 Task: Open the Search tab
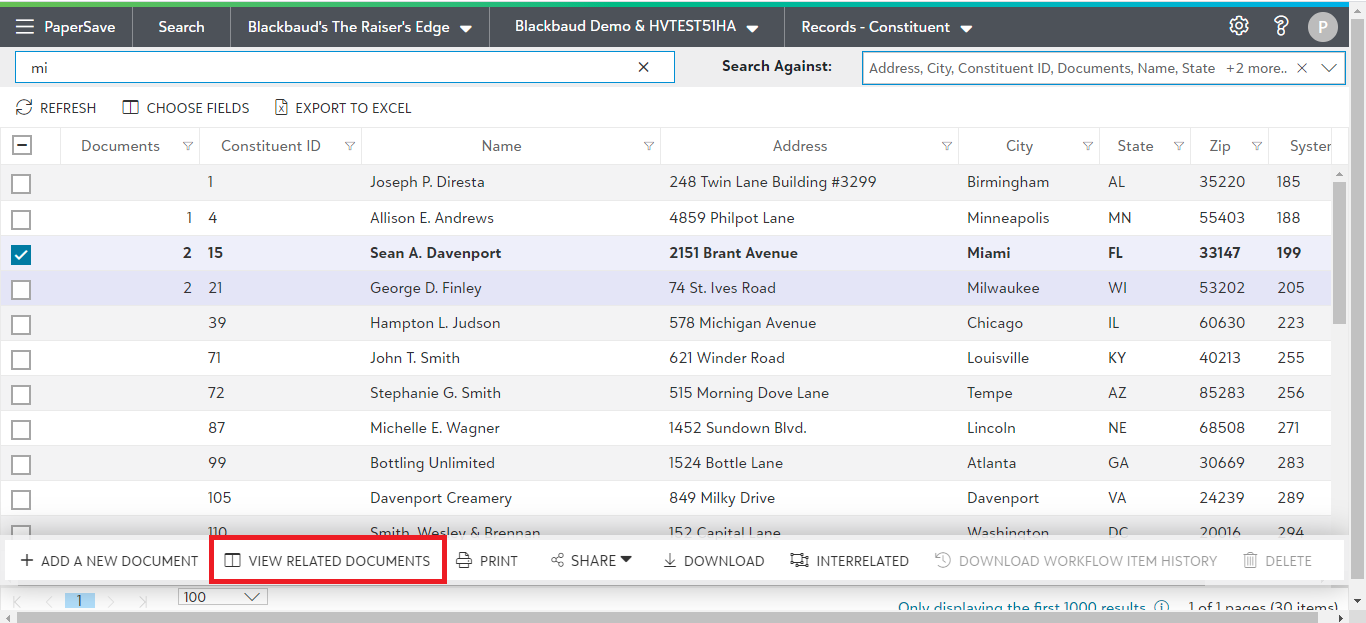[x=181, y=27]
